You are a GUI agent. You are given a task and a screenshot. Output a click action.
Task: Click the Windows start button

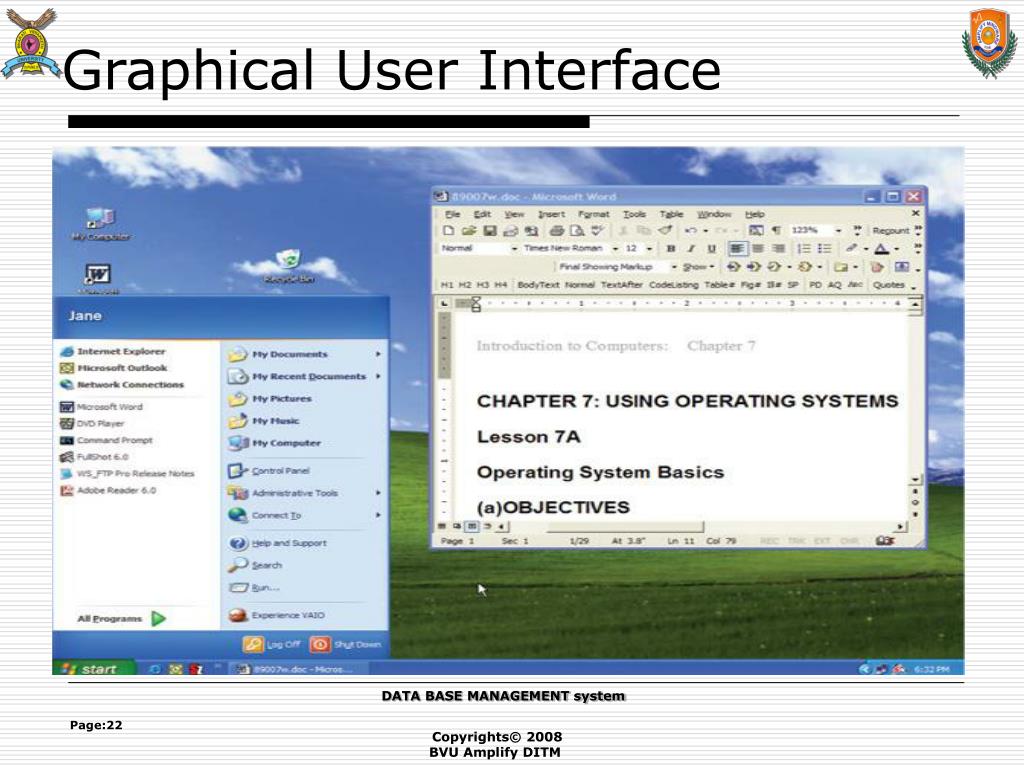tap(95, 668)
